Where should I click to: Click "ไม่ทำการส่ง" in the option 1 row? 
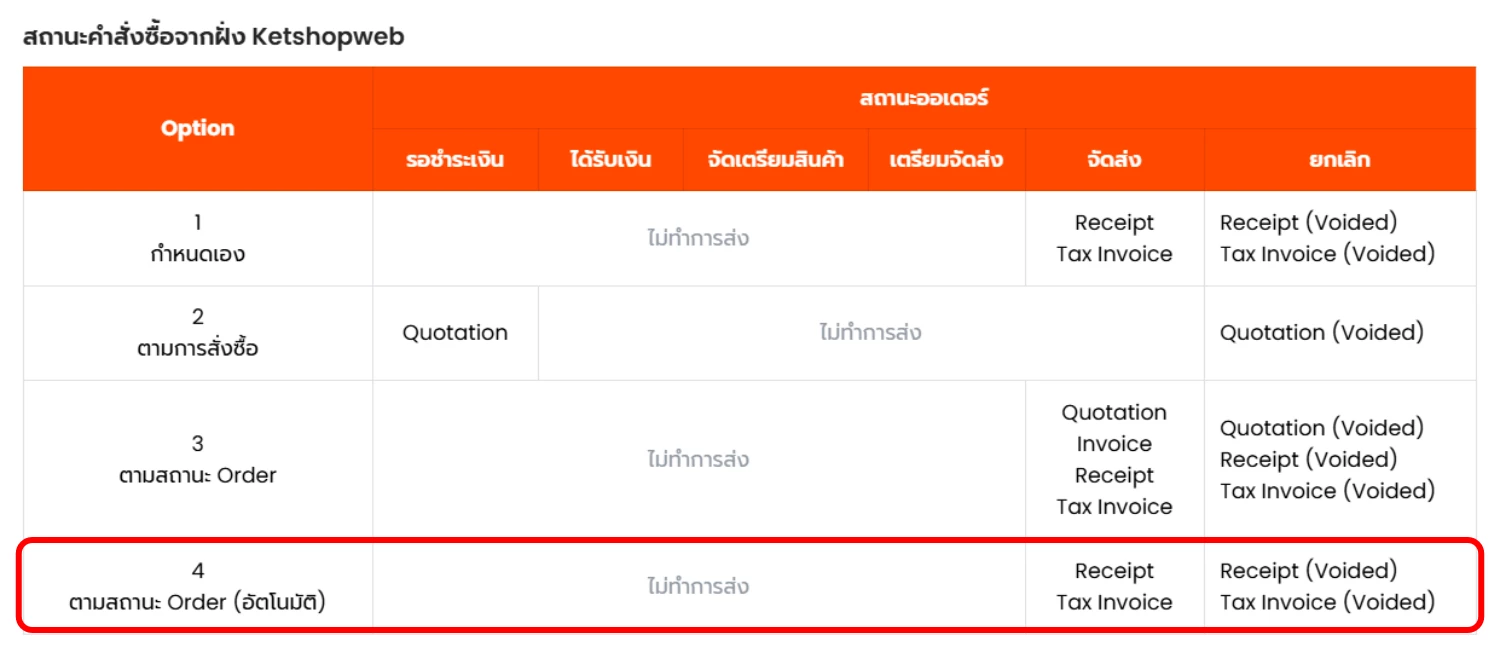click(698, 239)
